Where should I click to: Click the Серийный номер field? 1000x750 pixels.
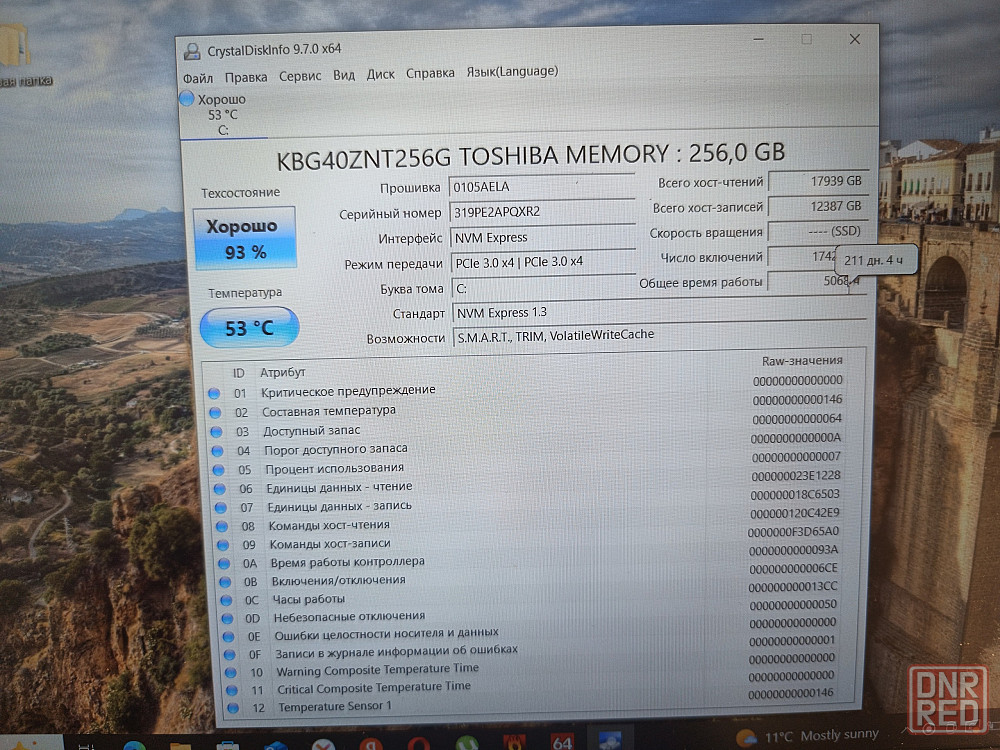541,212
